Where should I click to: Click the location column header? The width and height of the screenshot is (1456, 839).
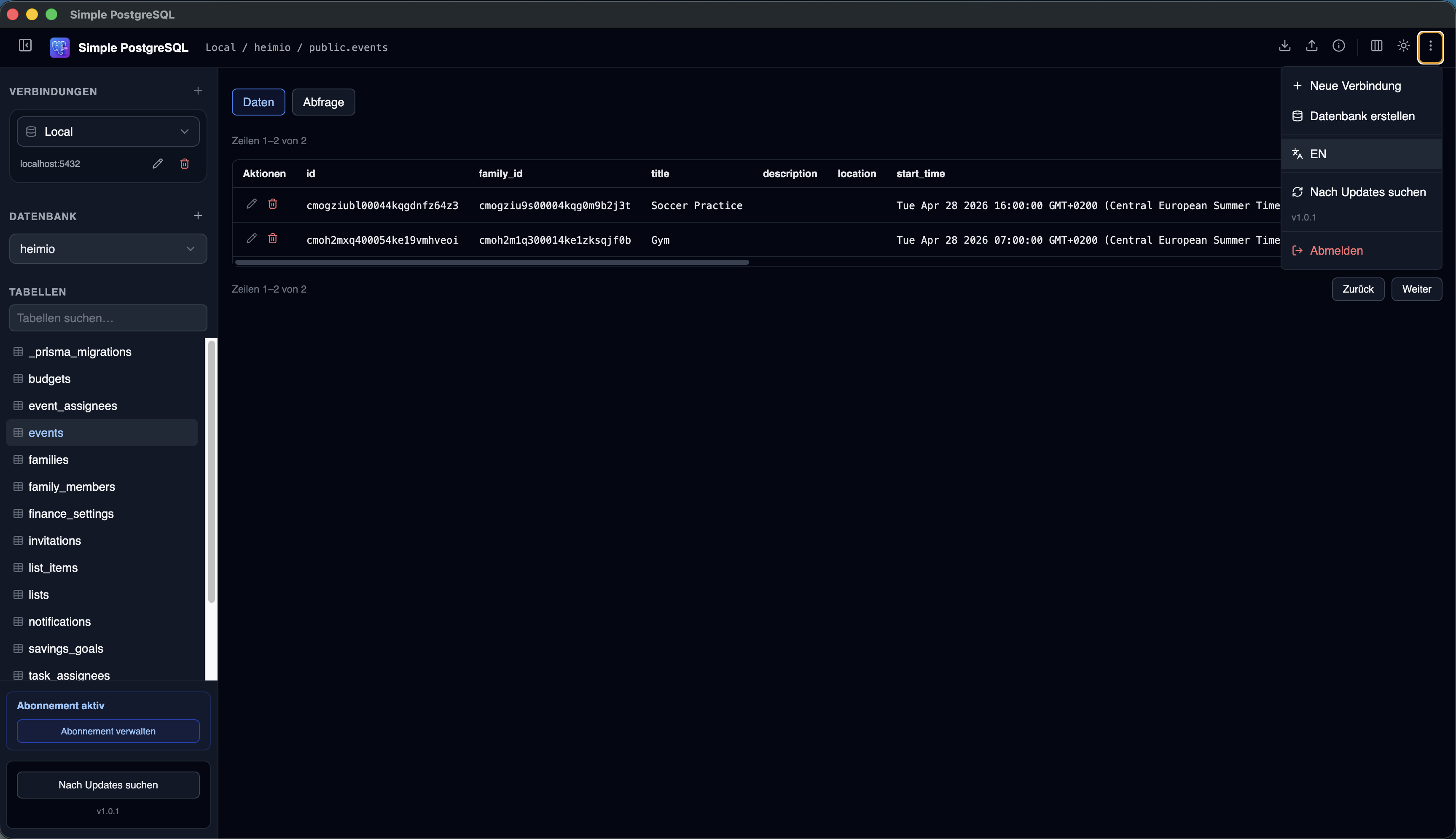pos(857,173)
